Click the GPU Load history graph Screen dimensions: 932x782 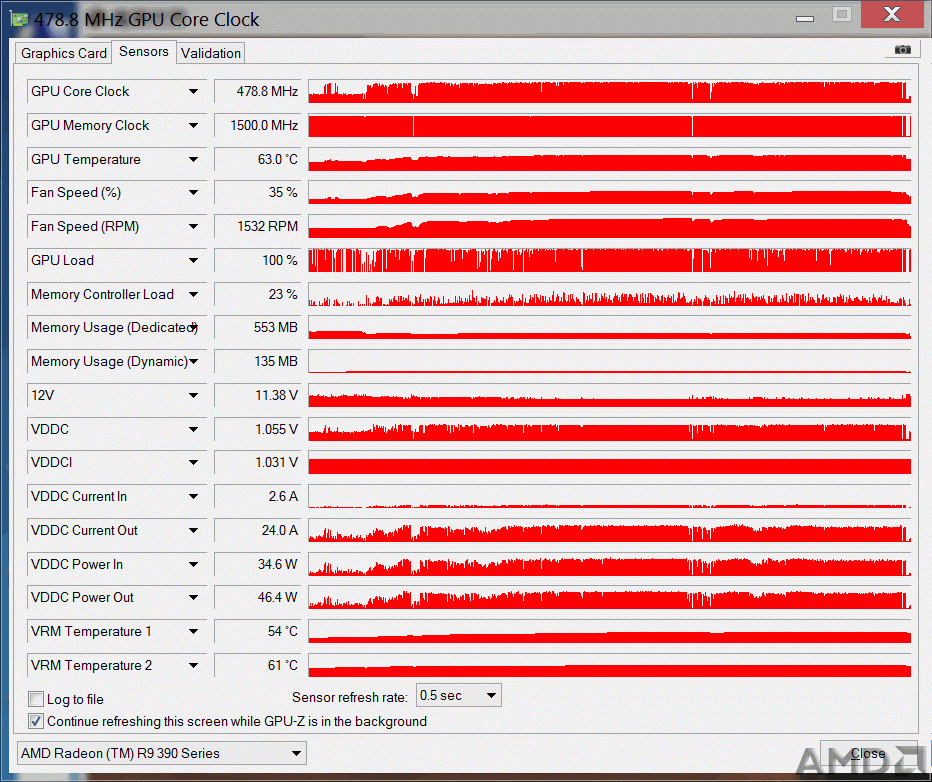click(x=609, y=260)
